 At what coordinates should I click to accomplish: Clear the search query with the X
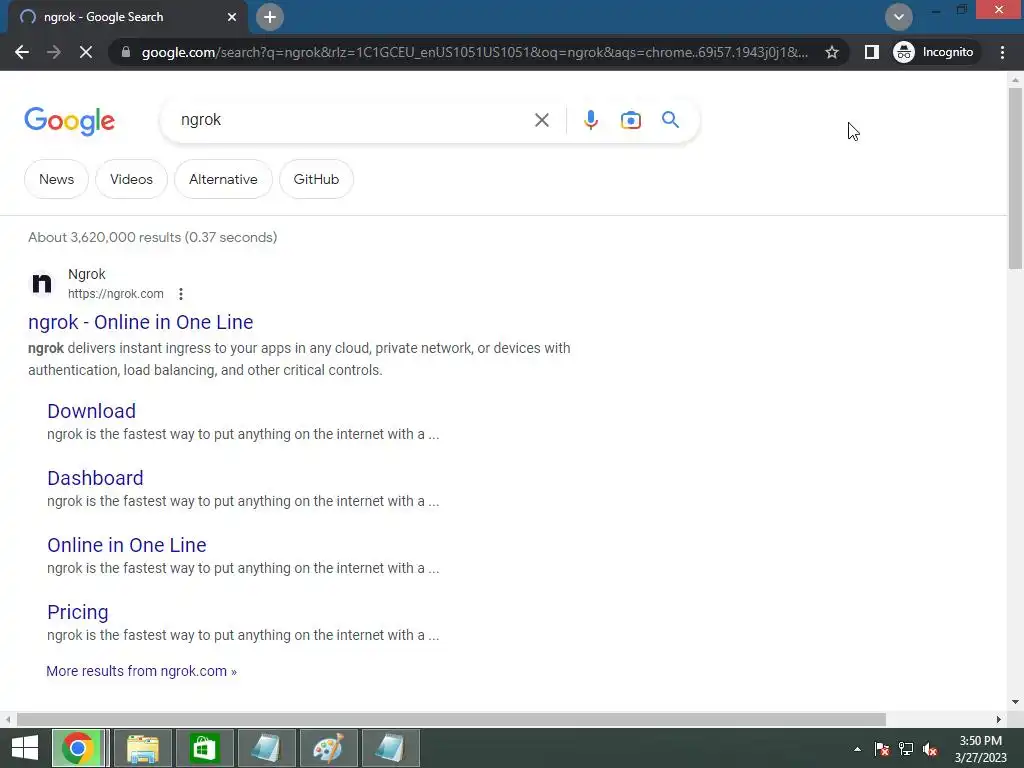pyautogui.click(x=541, y=120)
